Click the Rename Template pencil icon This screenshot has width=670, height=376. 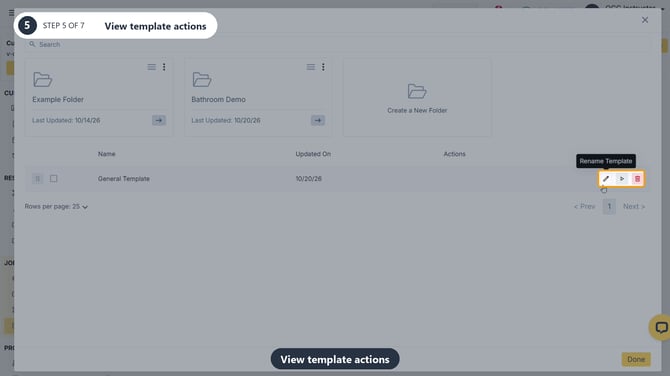[605, 179]
